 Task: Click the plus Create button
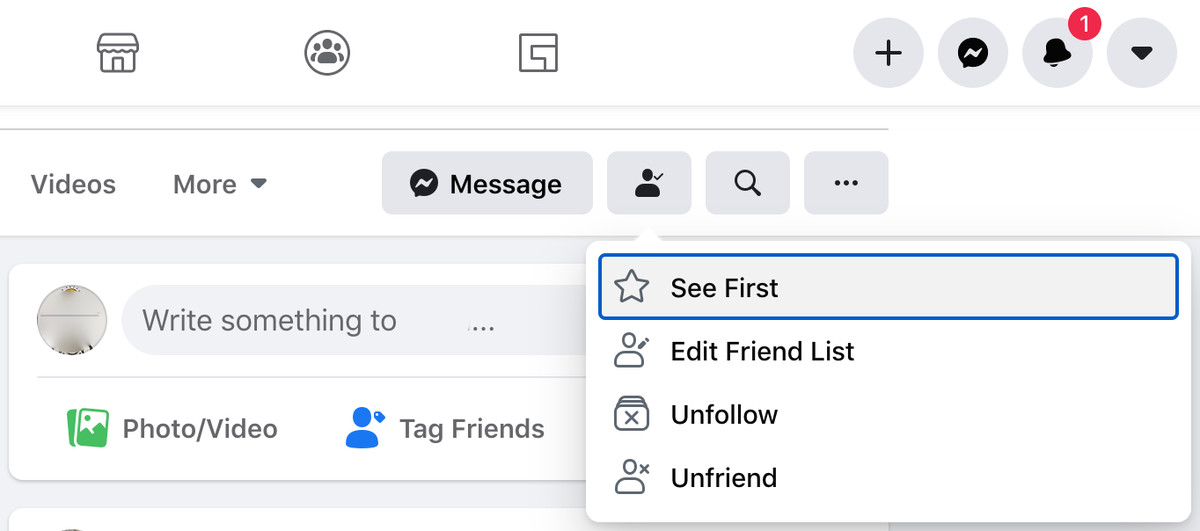pos(888,53)
